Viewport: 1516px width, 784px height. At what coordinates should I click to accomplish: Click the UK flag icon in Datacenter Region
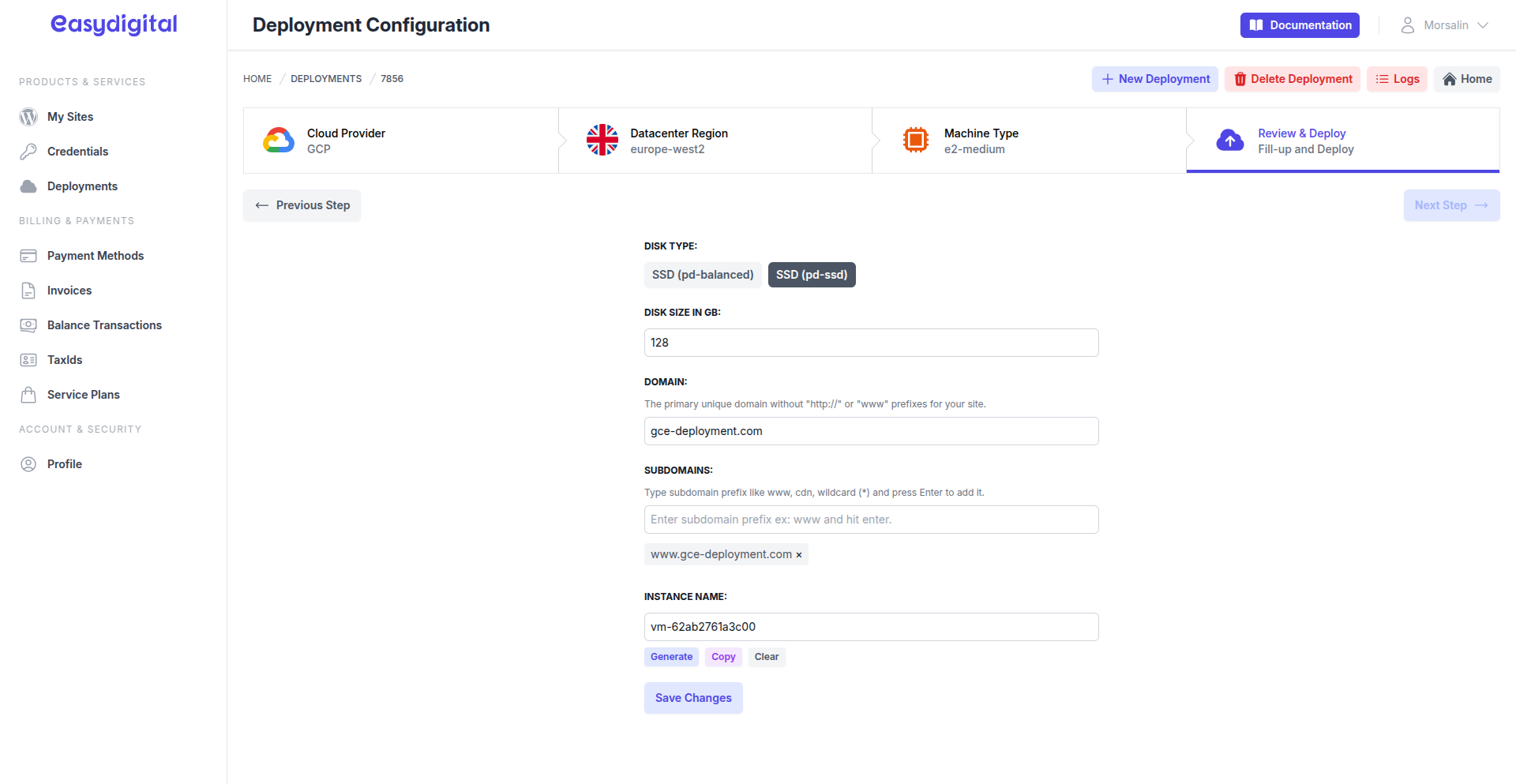[x=602, y=141]
